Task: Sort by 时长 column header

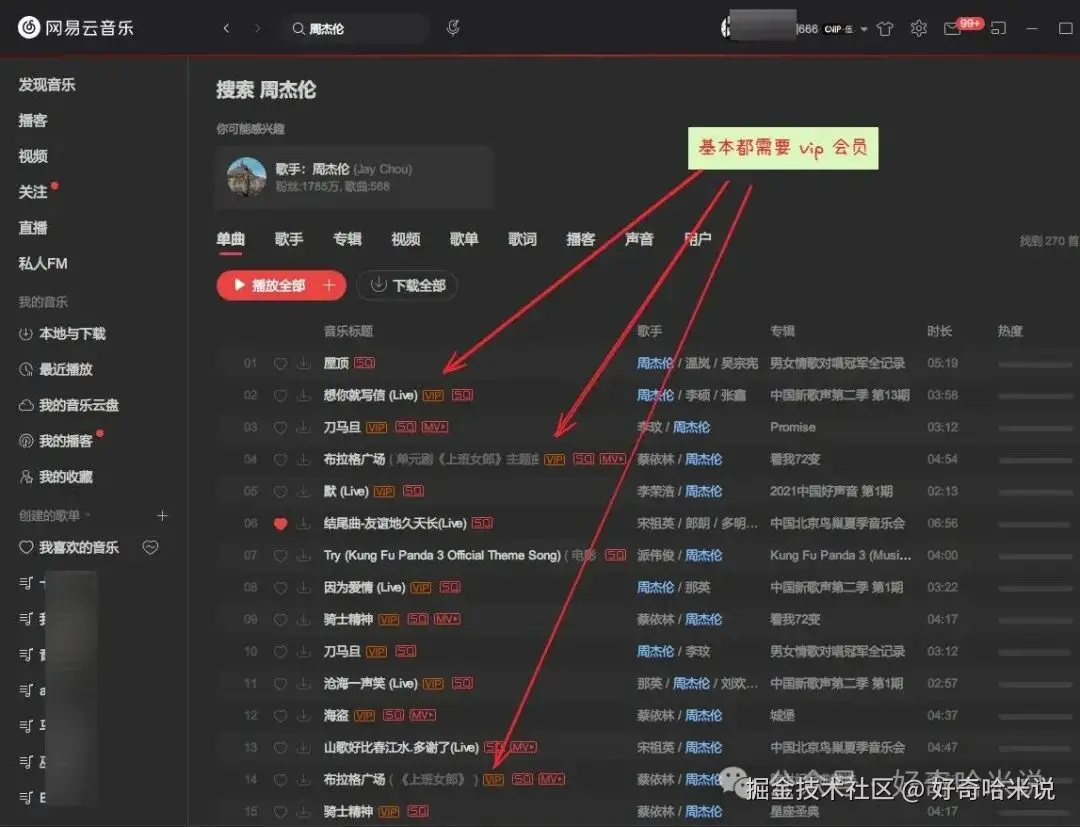Action: (939, 331)
